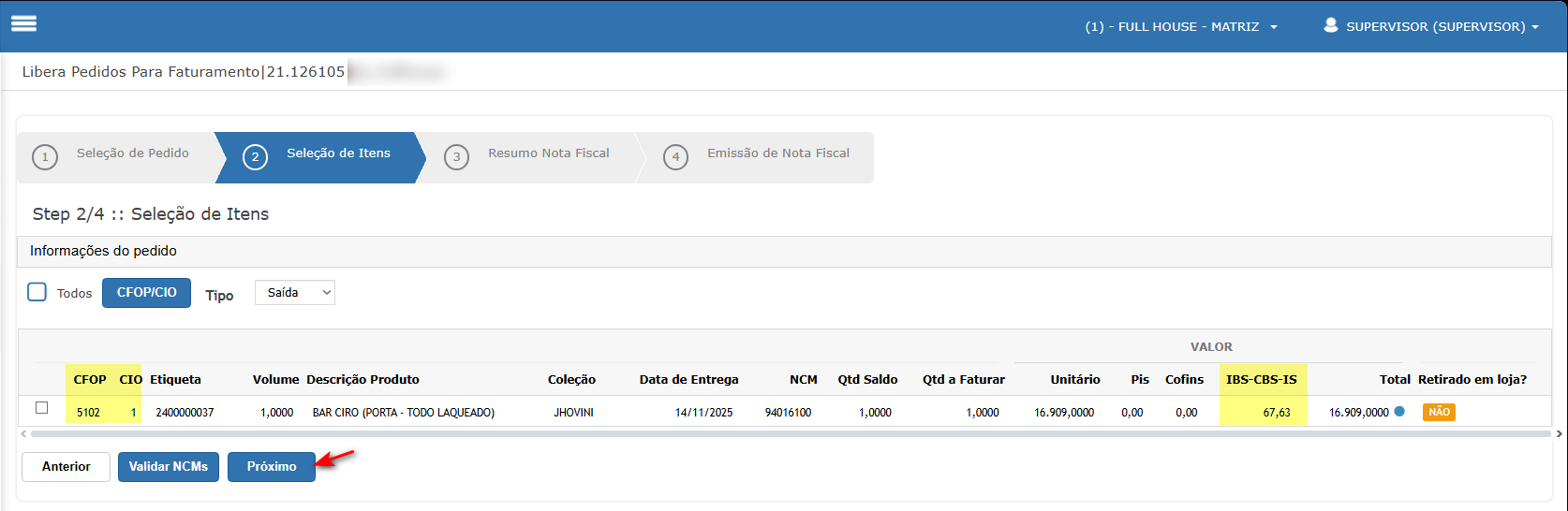1568x511 pixels.
Task: Open the Tipo Saída dropdown
Action: [x=294, y=293]
